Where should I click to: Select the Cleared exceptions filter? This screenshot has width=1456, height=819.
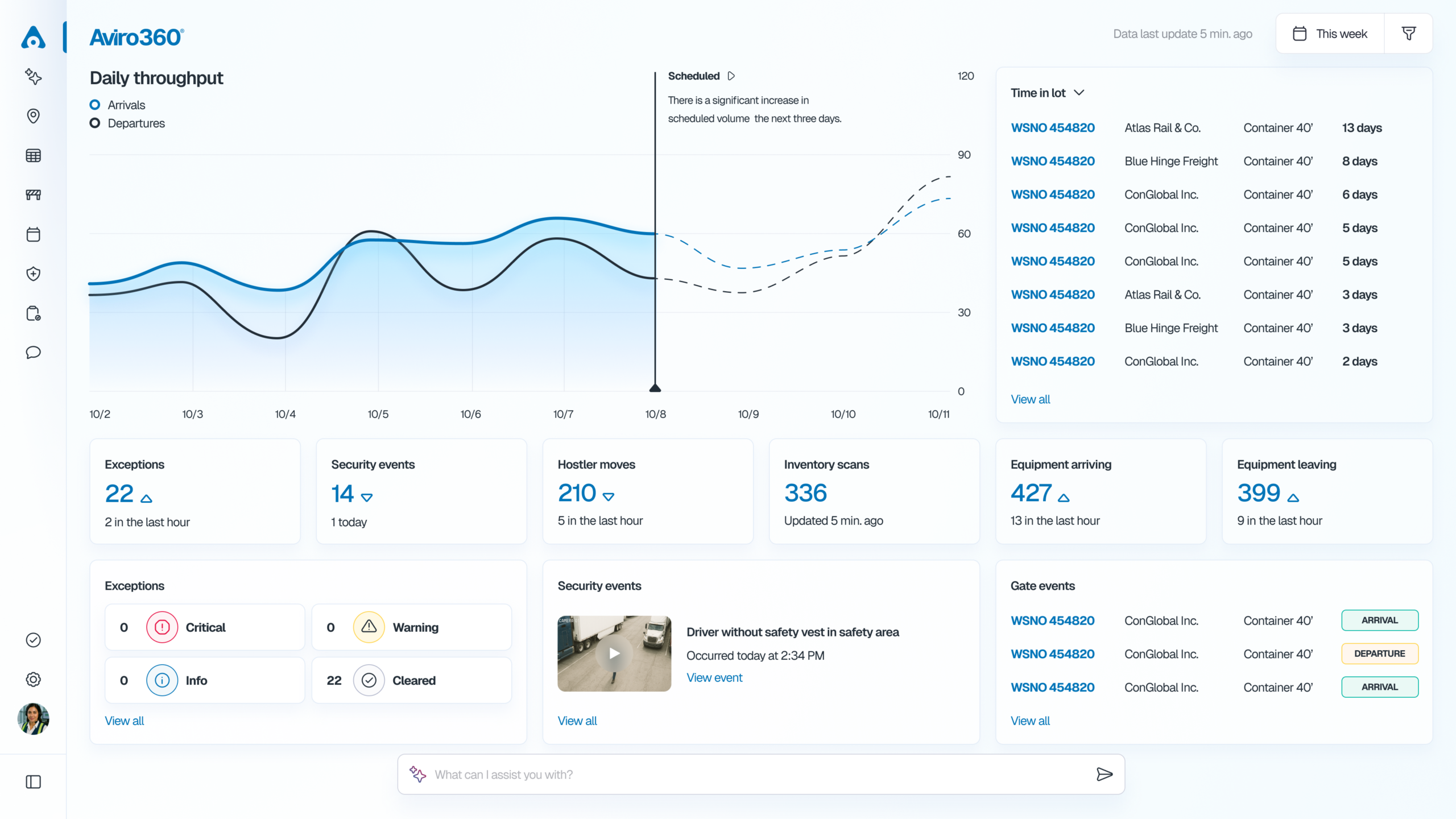[411, 680]
